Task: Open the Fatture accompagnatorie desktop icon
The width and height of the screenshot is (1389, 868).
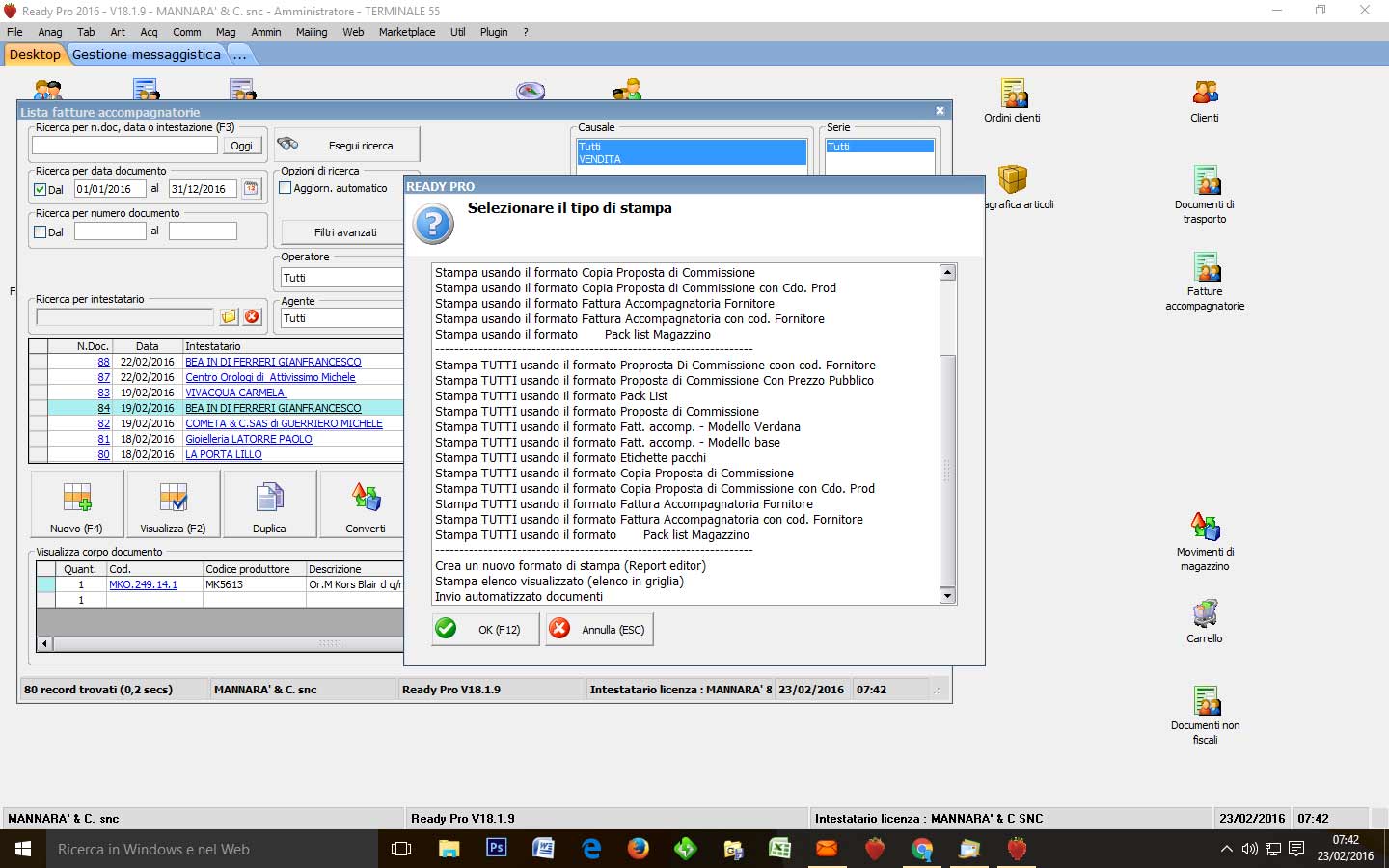Action: [x=1205, y=281]
